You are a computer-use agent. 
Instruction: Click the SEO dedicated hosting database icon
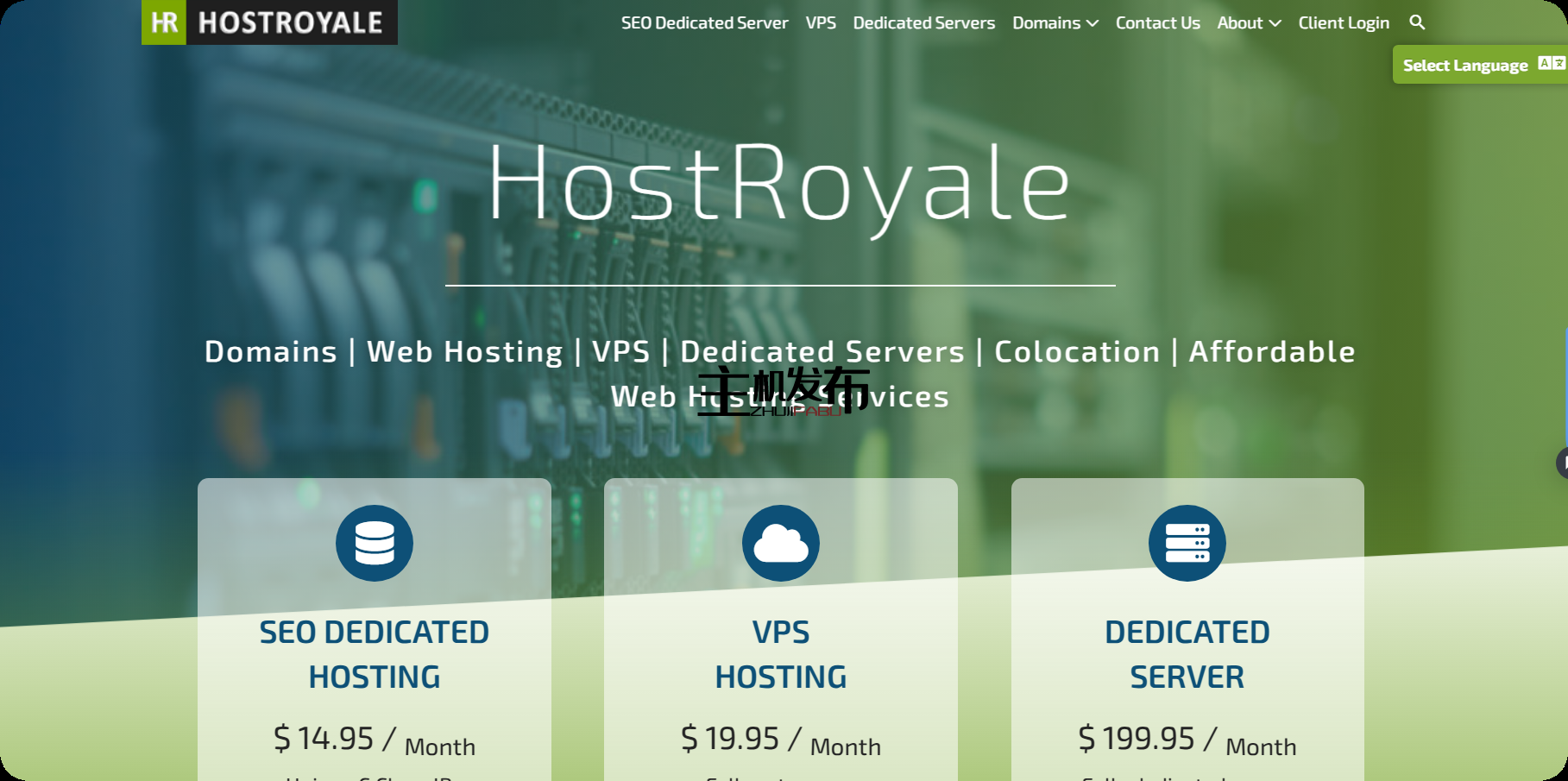point(375,543)
